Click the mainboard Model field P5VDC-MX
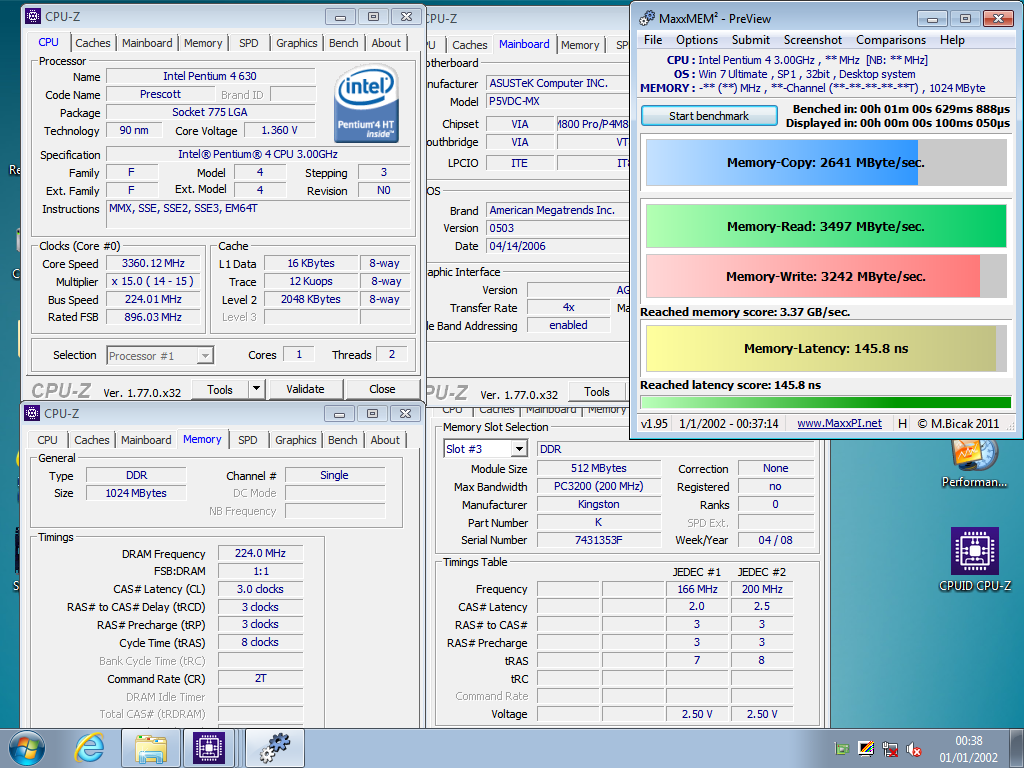 558,101
